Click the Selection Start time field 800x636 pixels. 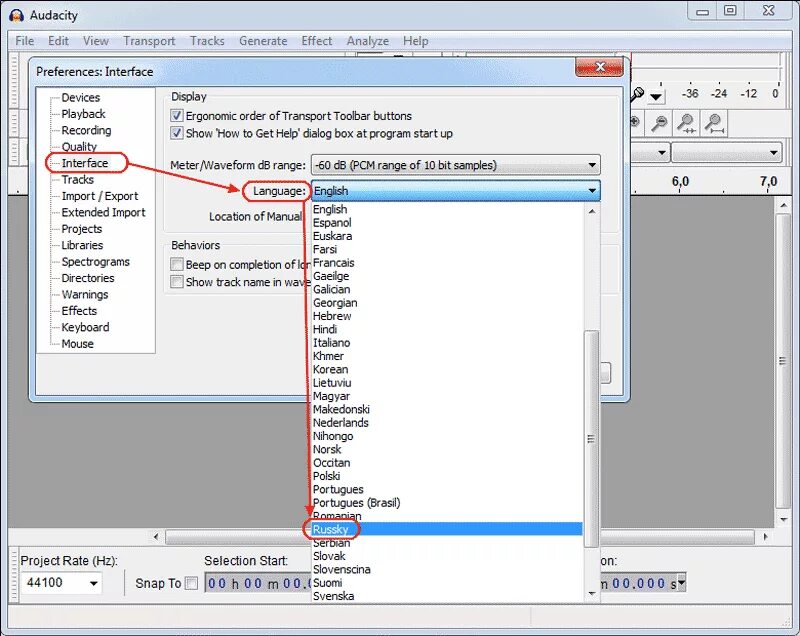point(259,583)
